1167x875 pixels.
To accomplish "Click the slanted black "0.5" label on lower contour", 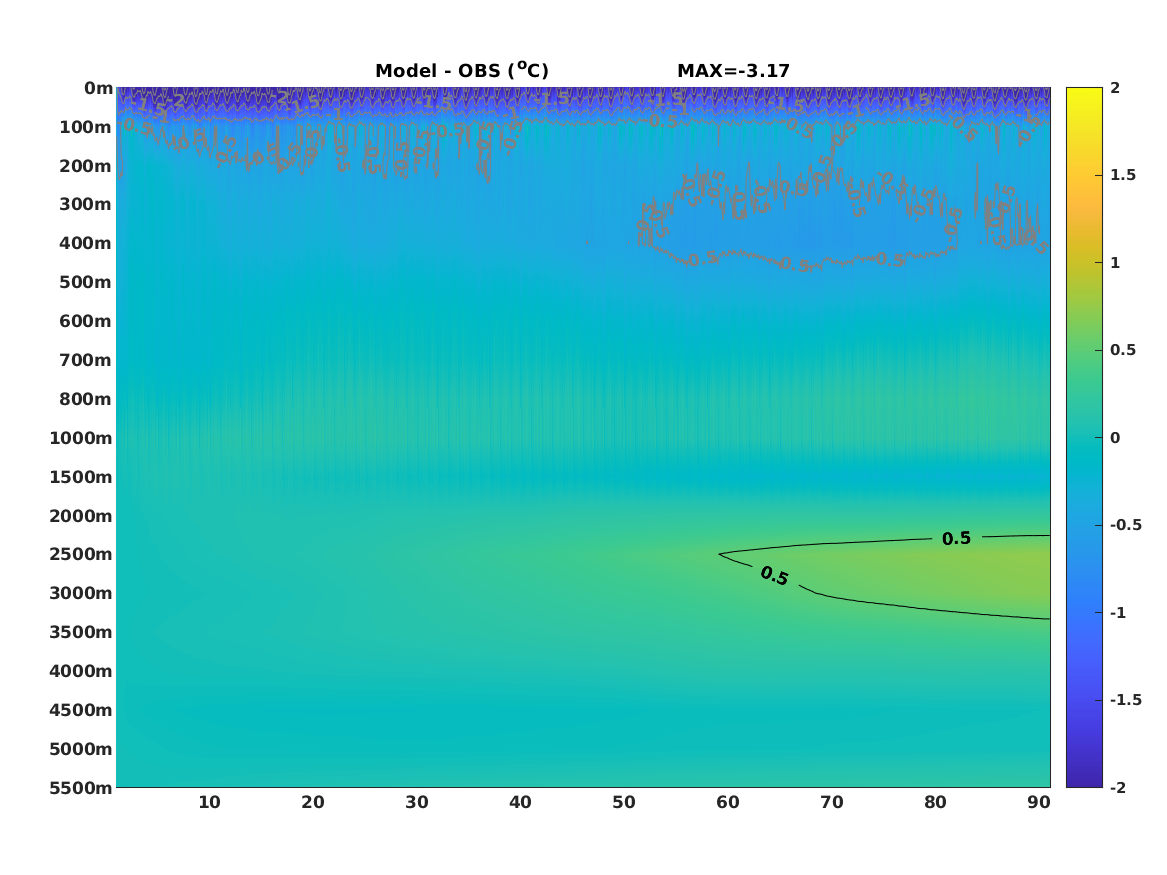I will point(774,576).
